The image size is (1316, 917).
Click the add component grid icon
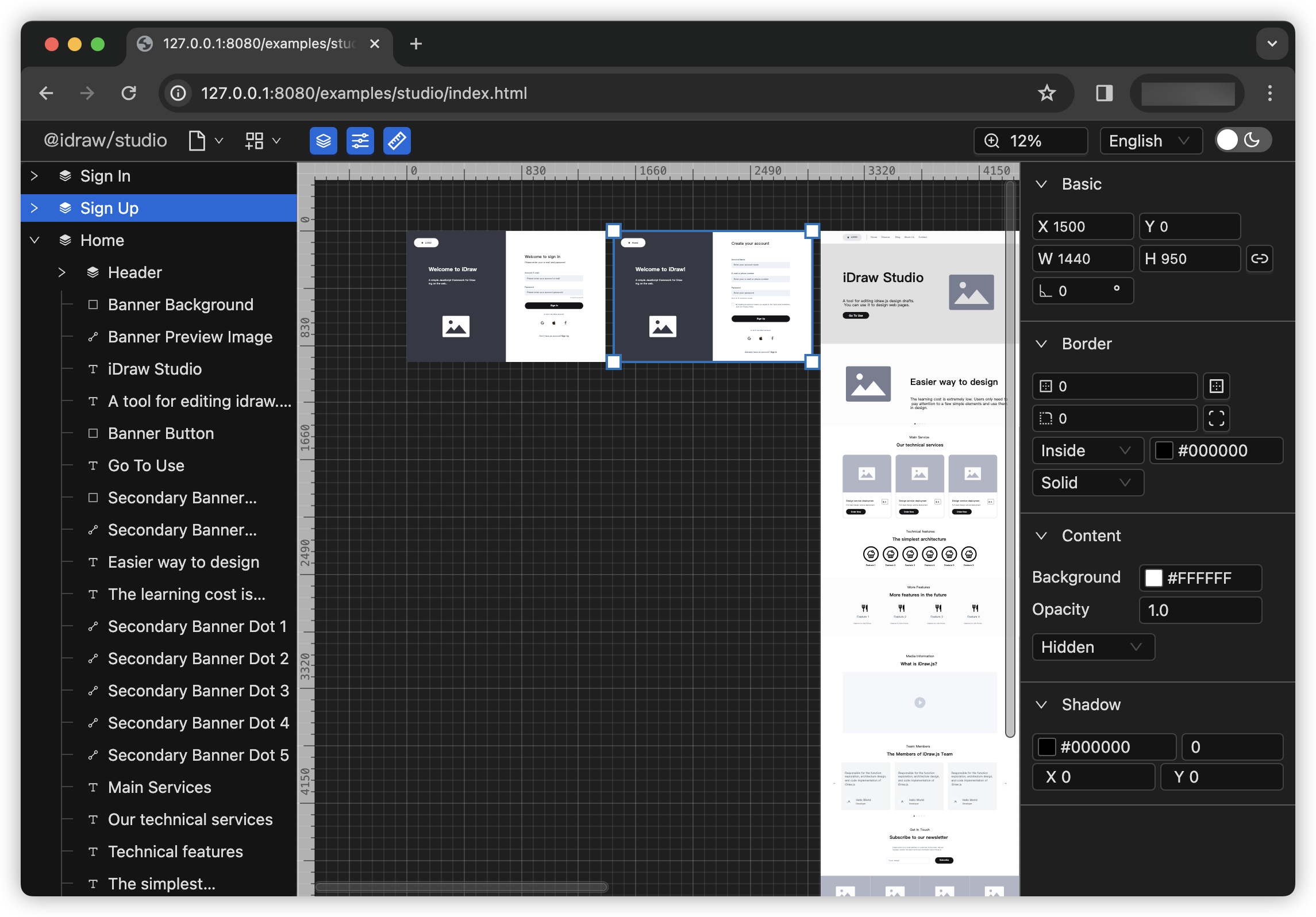click(254, 141)
